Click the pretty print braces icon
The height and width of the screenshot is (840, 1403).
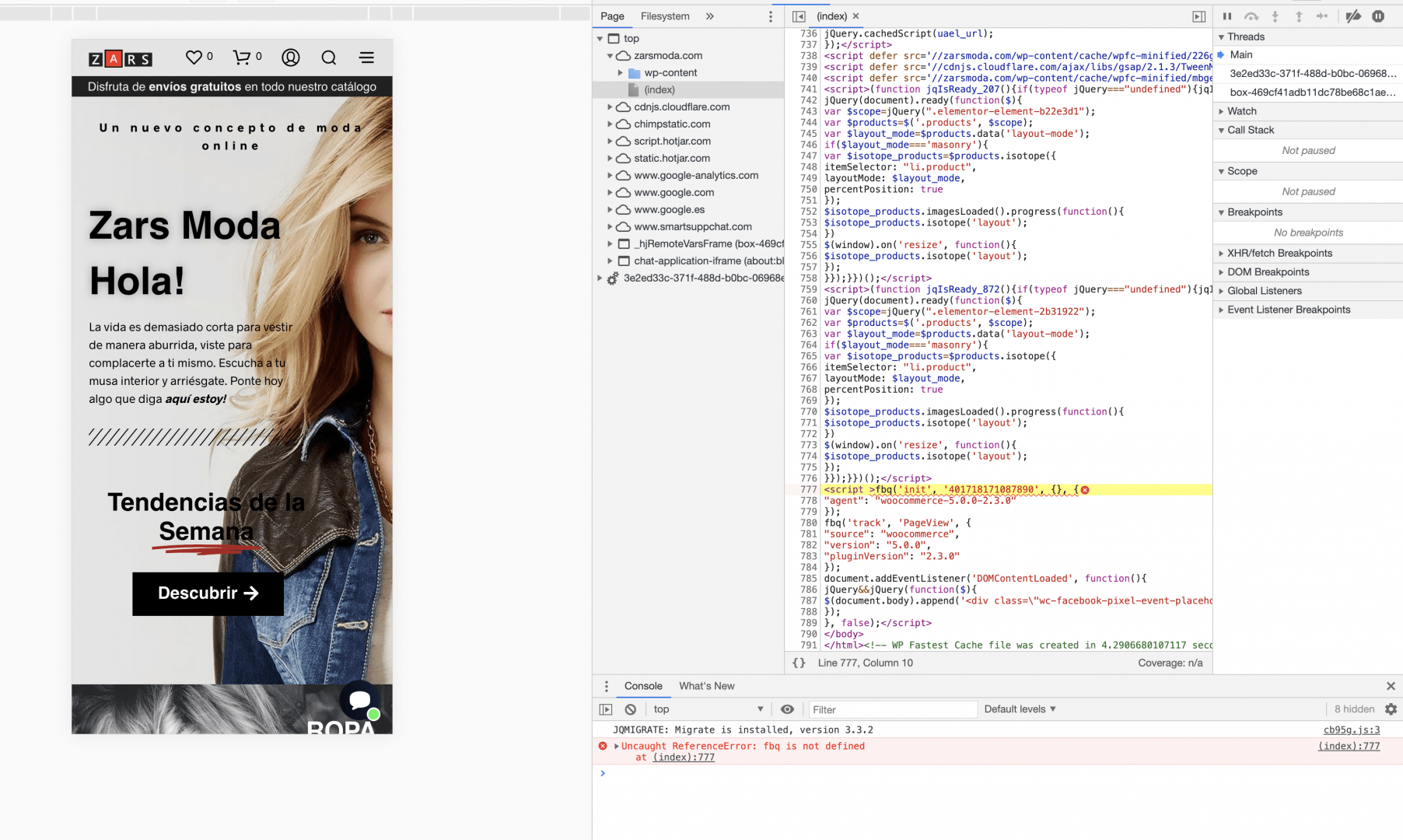tap(799, 663)
